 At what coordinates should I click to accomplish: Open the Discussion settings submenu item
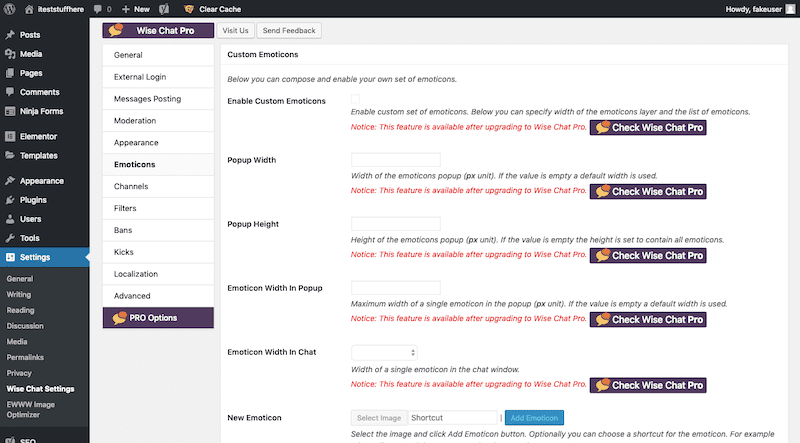[25, 326]
